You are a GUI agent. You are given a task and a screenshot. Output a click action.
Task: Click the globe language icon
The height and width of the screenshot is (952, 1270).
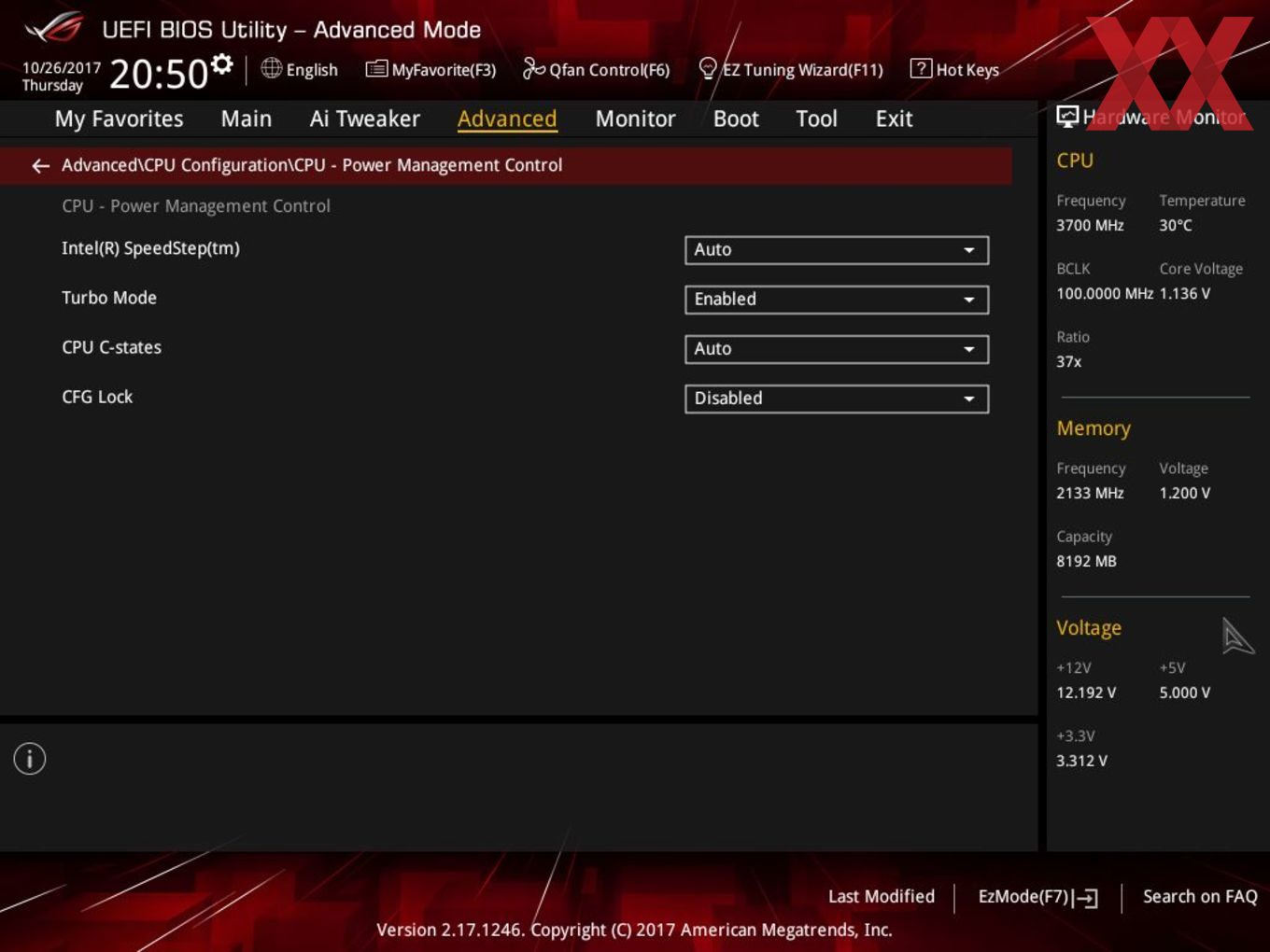[x=271, y=68]
